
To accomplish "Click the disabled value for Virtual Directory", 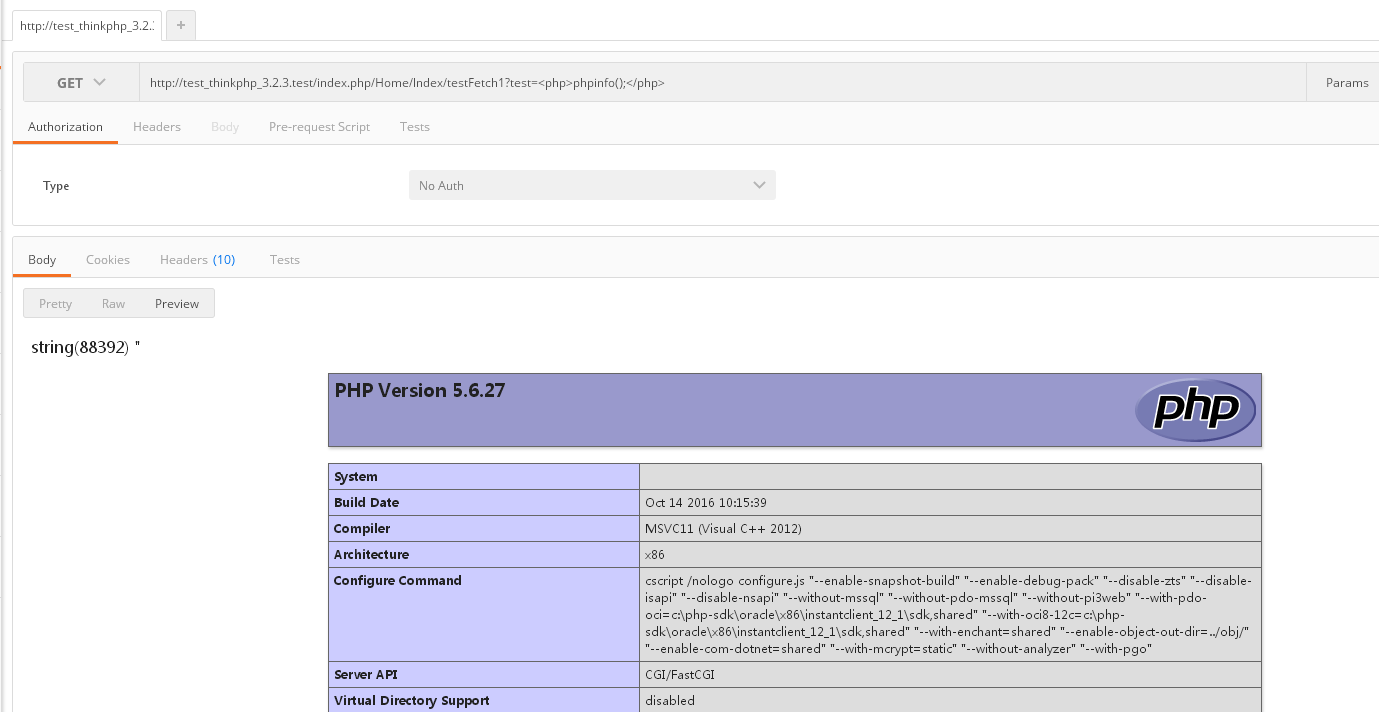I will pyautogui.click(x=670, y=701).
